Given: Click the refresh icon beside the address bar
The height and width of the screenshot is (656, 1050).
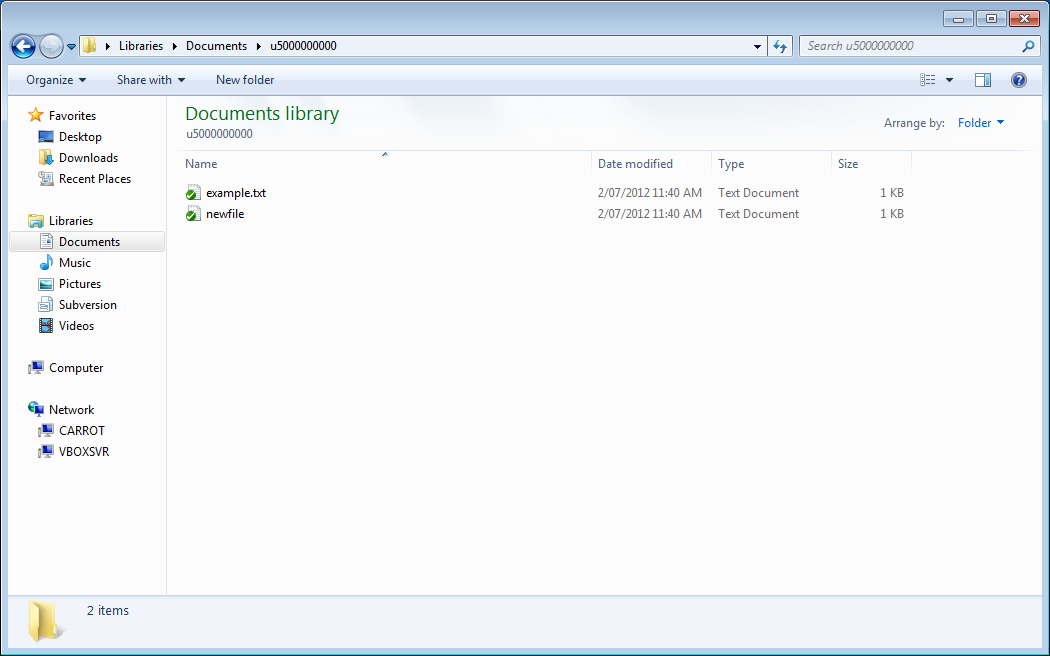Looking at the screenshot, I should tap(780, 45).
